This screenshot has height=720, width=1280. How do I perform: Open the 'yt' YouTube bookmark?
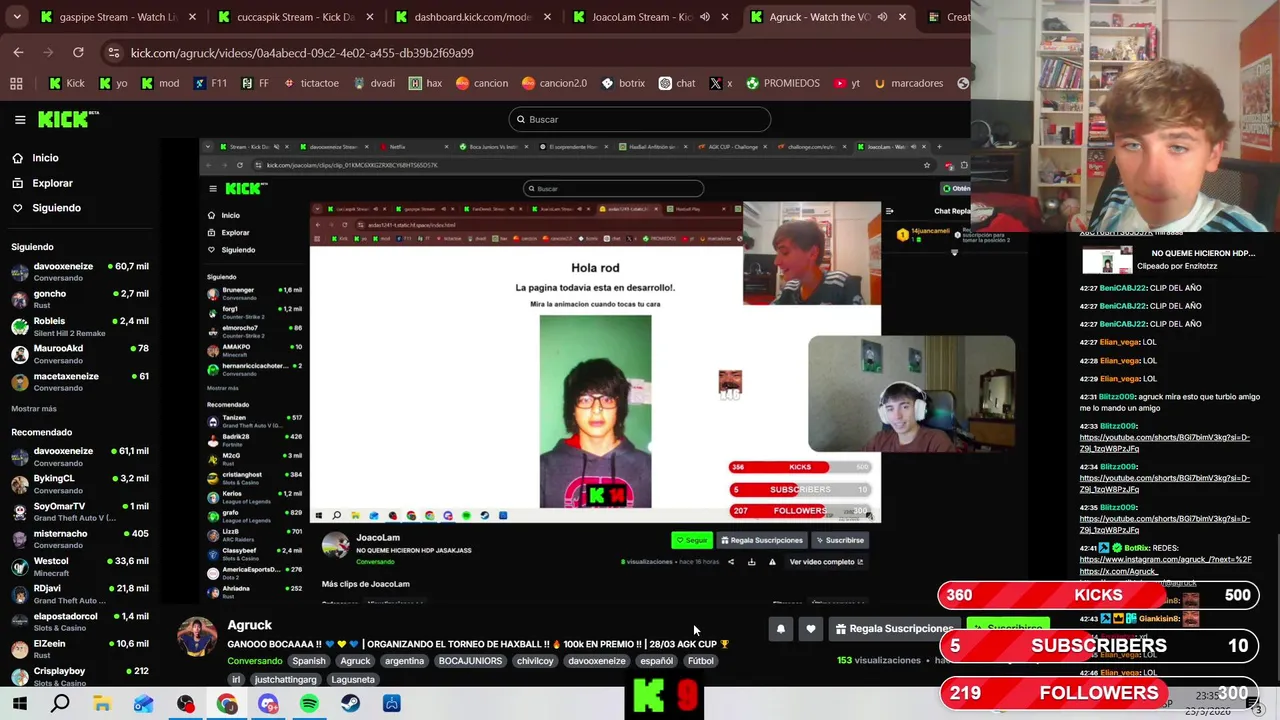click(x=846, y=83)
